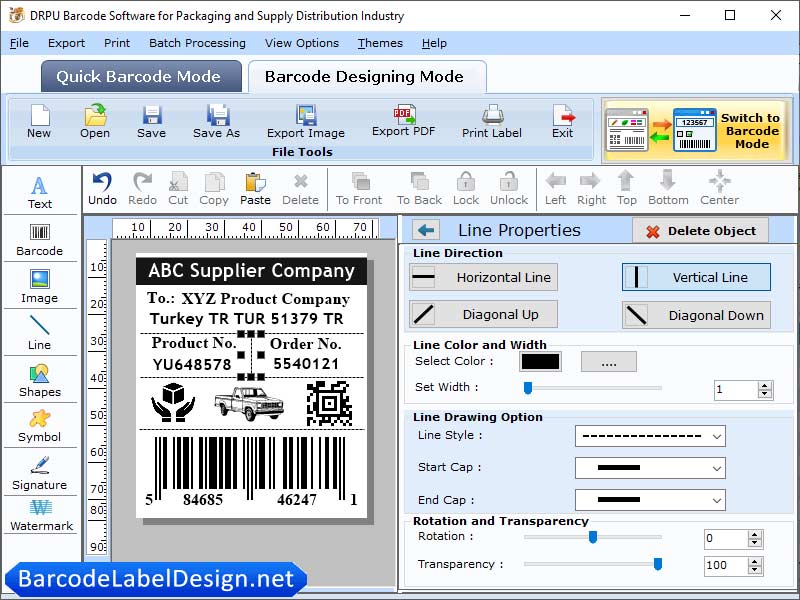Select Horizontal Line direction
Viewport: 800px width, 600px height.
482,277
